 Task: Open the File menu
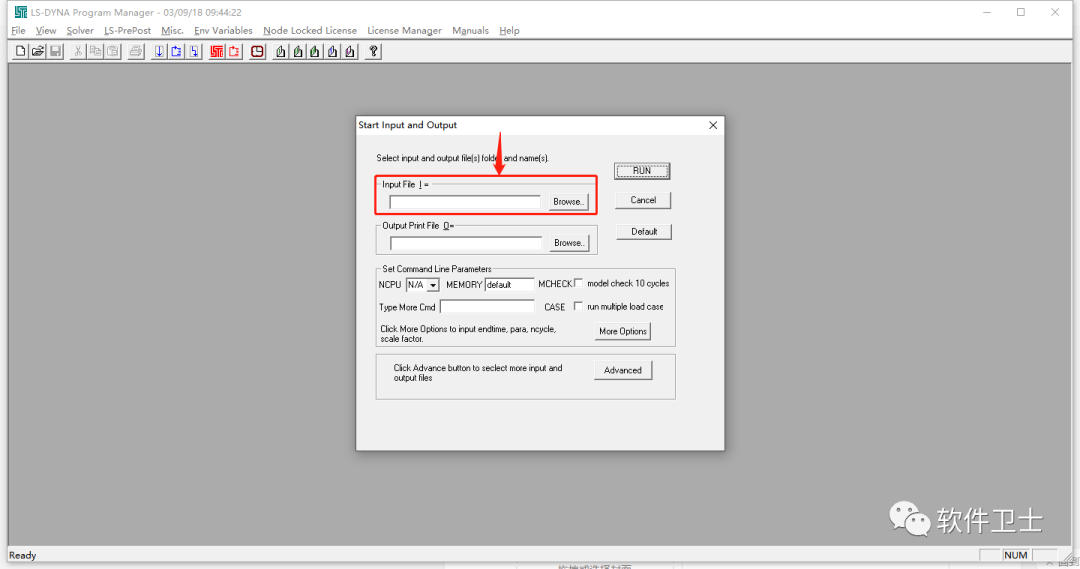pos(19,30)
